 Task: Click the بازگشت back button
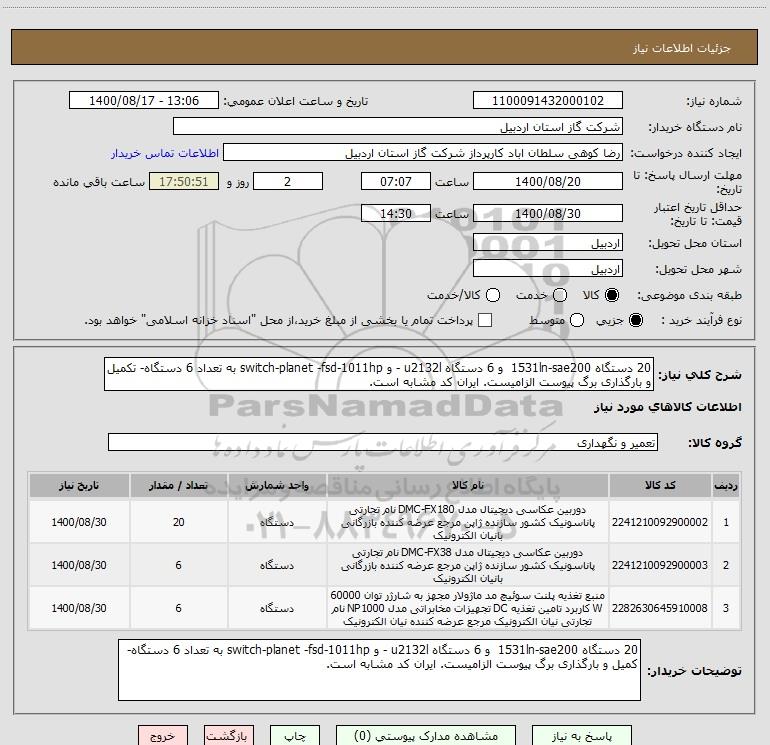(x=228, y=736)
